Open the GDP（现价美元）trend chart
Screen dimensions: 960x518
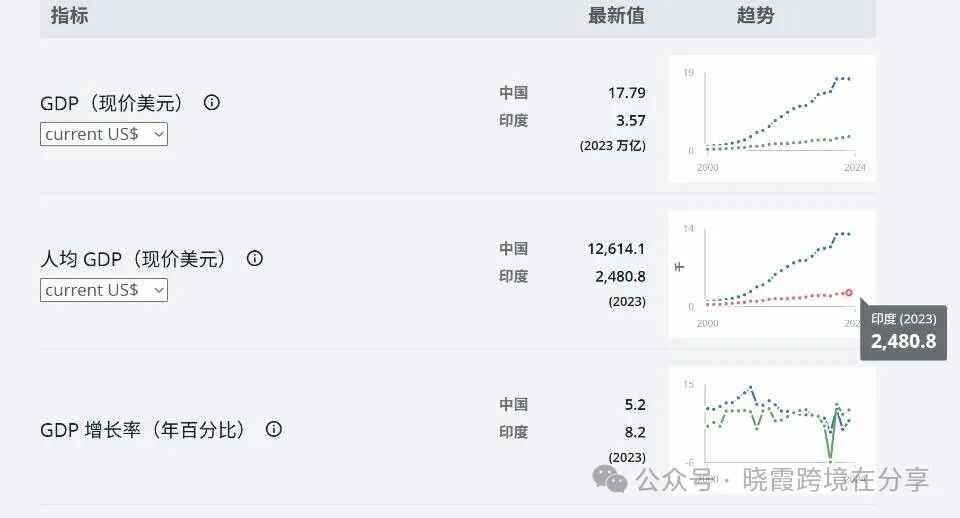772,118
